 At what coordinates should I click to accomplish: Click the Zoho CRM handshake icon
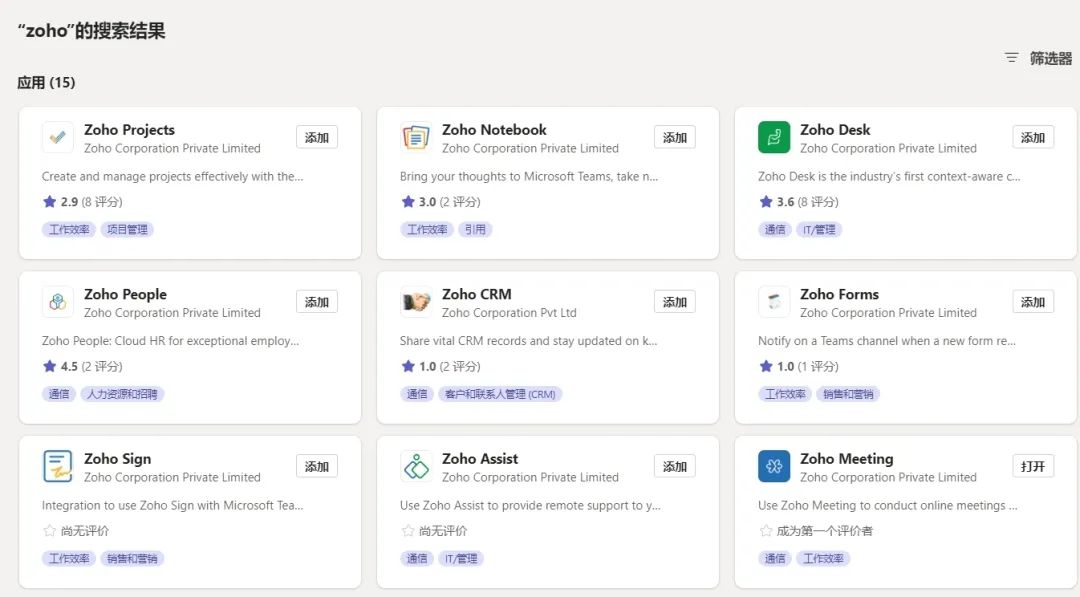(x=416, y=302)
